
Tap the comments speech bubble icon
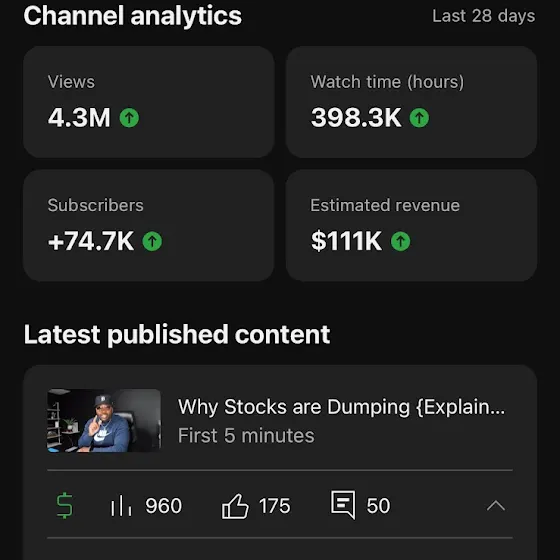343,505
